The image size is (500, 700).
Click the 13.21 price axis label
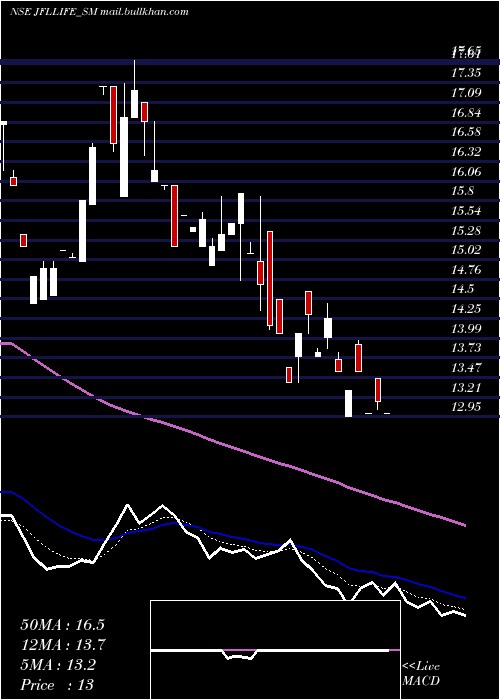pyautogui.click(x=466, y=388)
